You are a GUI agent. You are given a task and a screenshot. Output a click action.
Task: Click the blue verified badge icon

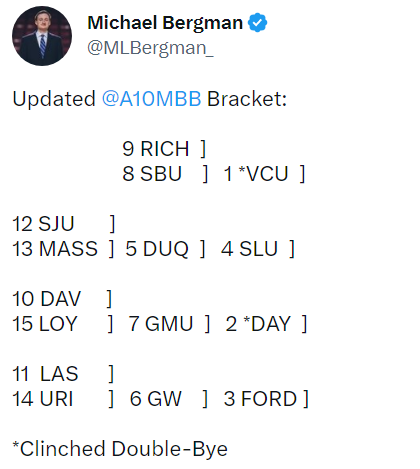pyautogui.click(x=257, y=23)
